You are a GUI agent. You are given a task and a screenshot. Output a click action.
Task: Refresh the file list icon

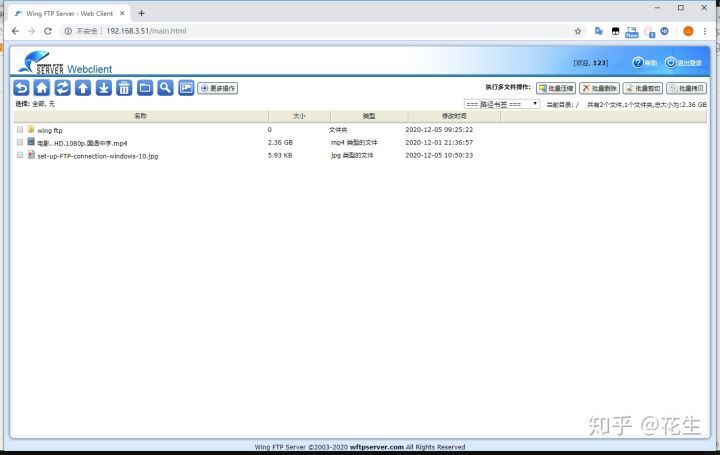(62, 88)
